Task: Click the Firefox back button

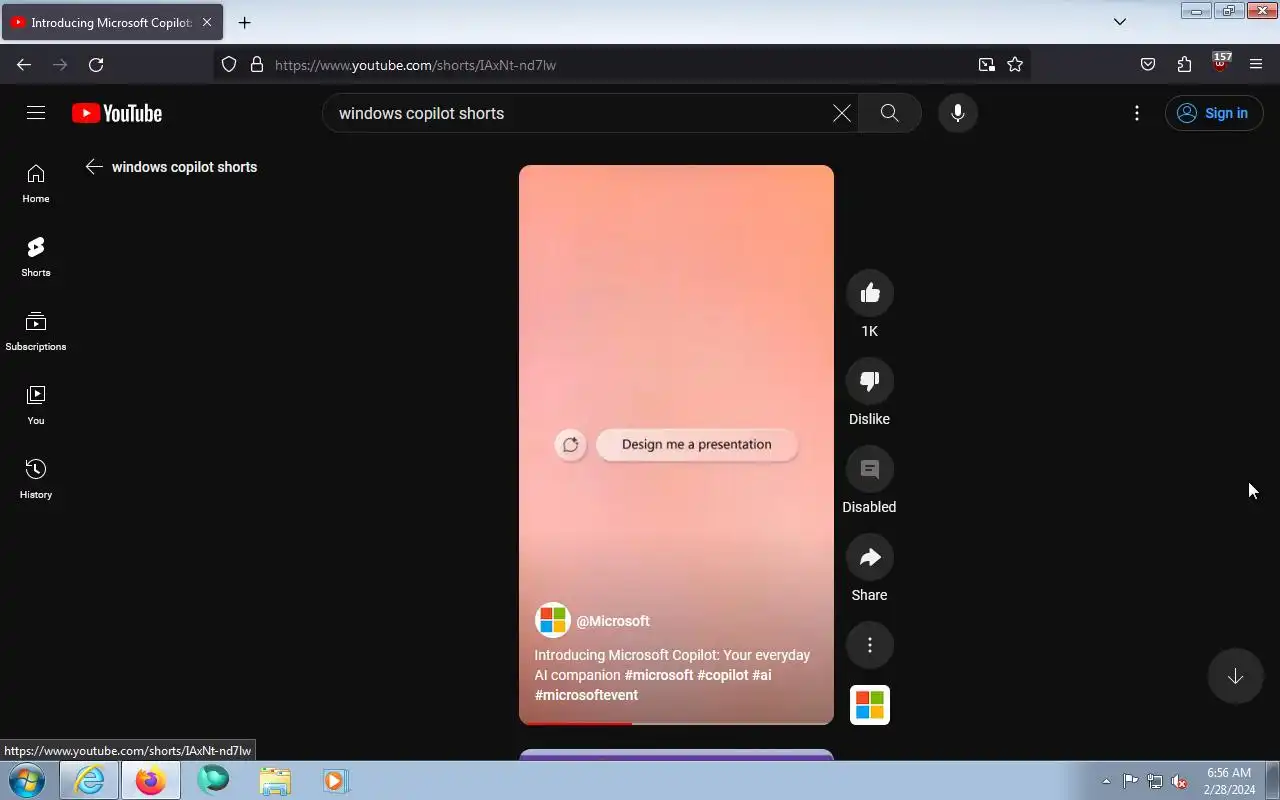Action: pyautogui.click(x=24, y=64)
